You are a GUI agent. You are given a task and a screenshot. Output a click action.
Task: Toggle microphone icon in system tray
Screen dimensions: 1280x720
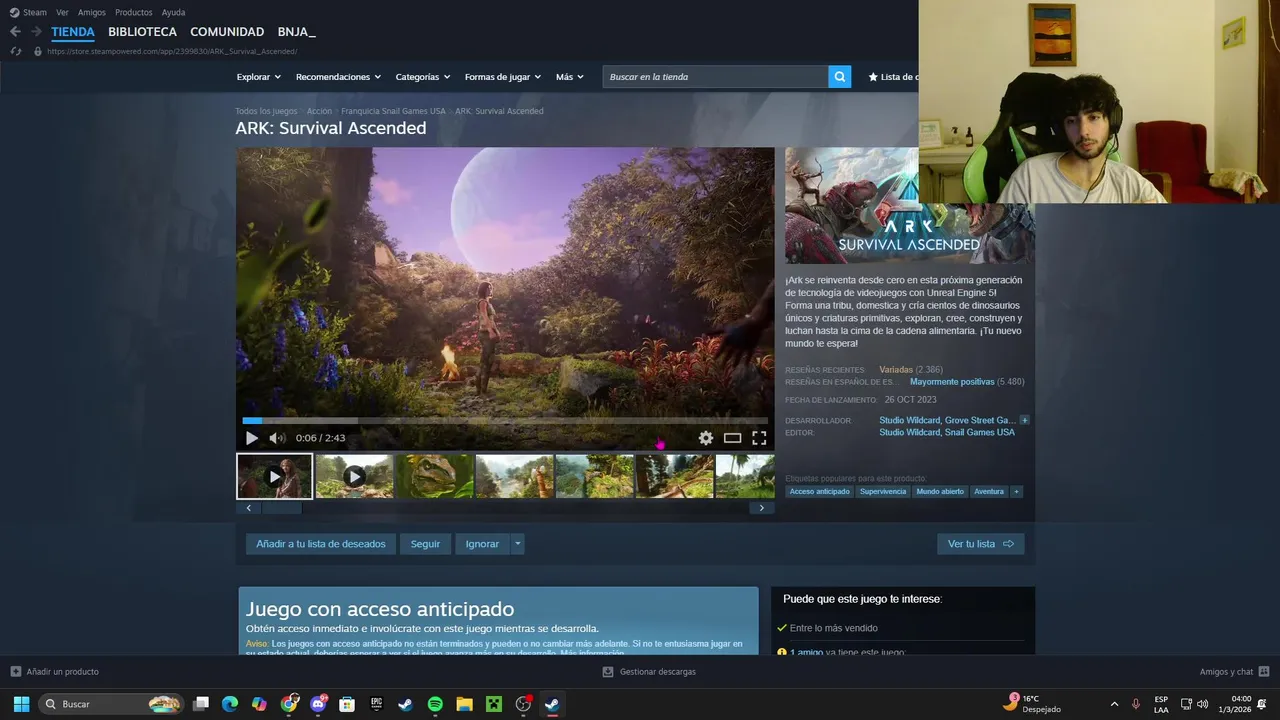coord(1135,704)
